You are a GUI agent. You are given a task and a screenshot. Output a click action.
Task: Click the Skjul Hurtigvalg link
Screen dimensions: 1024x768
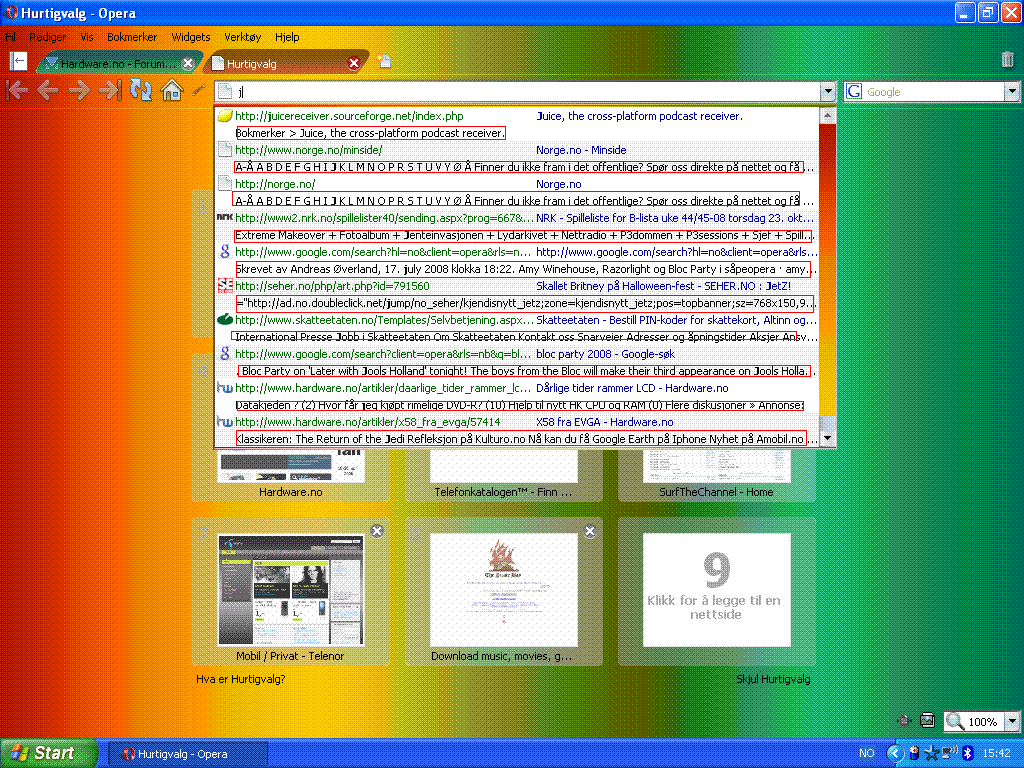point(773,679)
